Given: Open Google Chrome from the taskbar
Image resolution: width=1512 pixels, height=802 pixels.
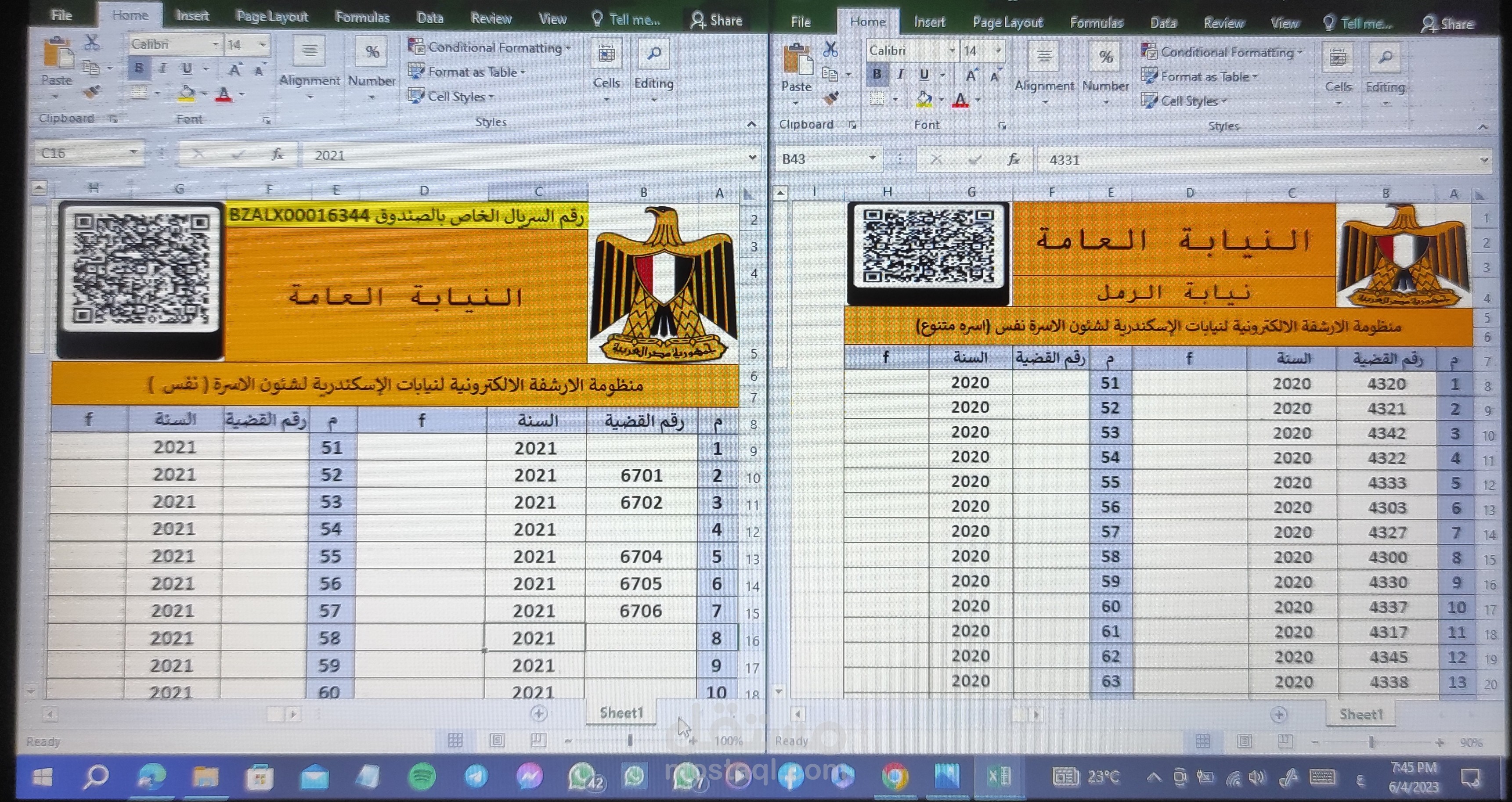Looking at the screenshot, I should [x=895, y=777].
